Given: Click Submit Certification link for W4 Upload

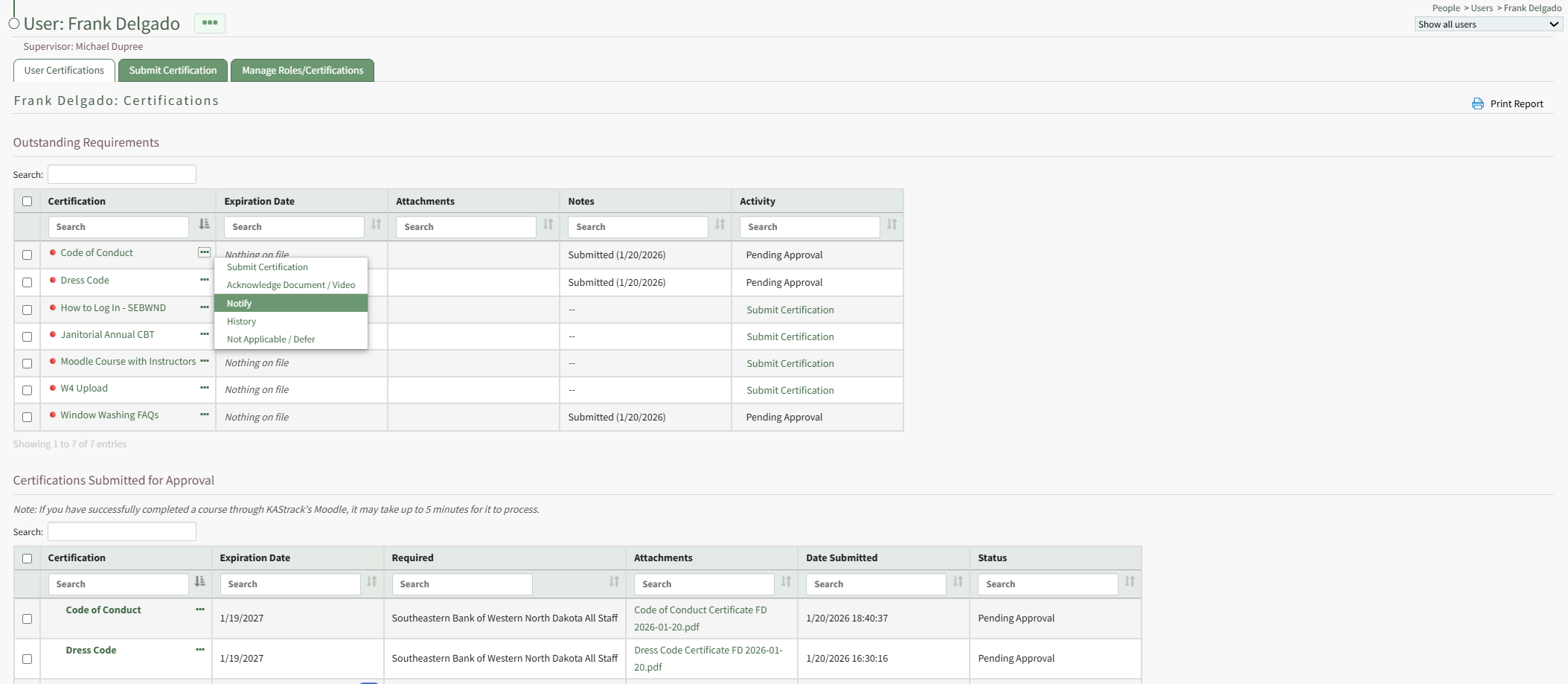Looking at the screenshot, I should pos(790,391).
